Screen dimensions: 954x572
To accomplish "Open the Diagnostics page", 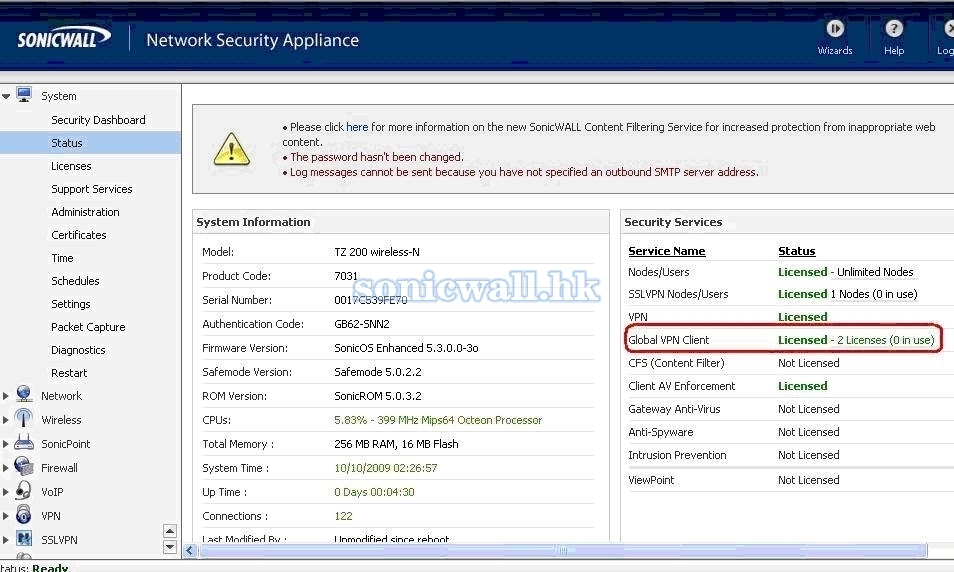I will 78,350.
